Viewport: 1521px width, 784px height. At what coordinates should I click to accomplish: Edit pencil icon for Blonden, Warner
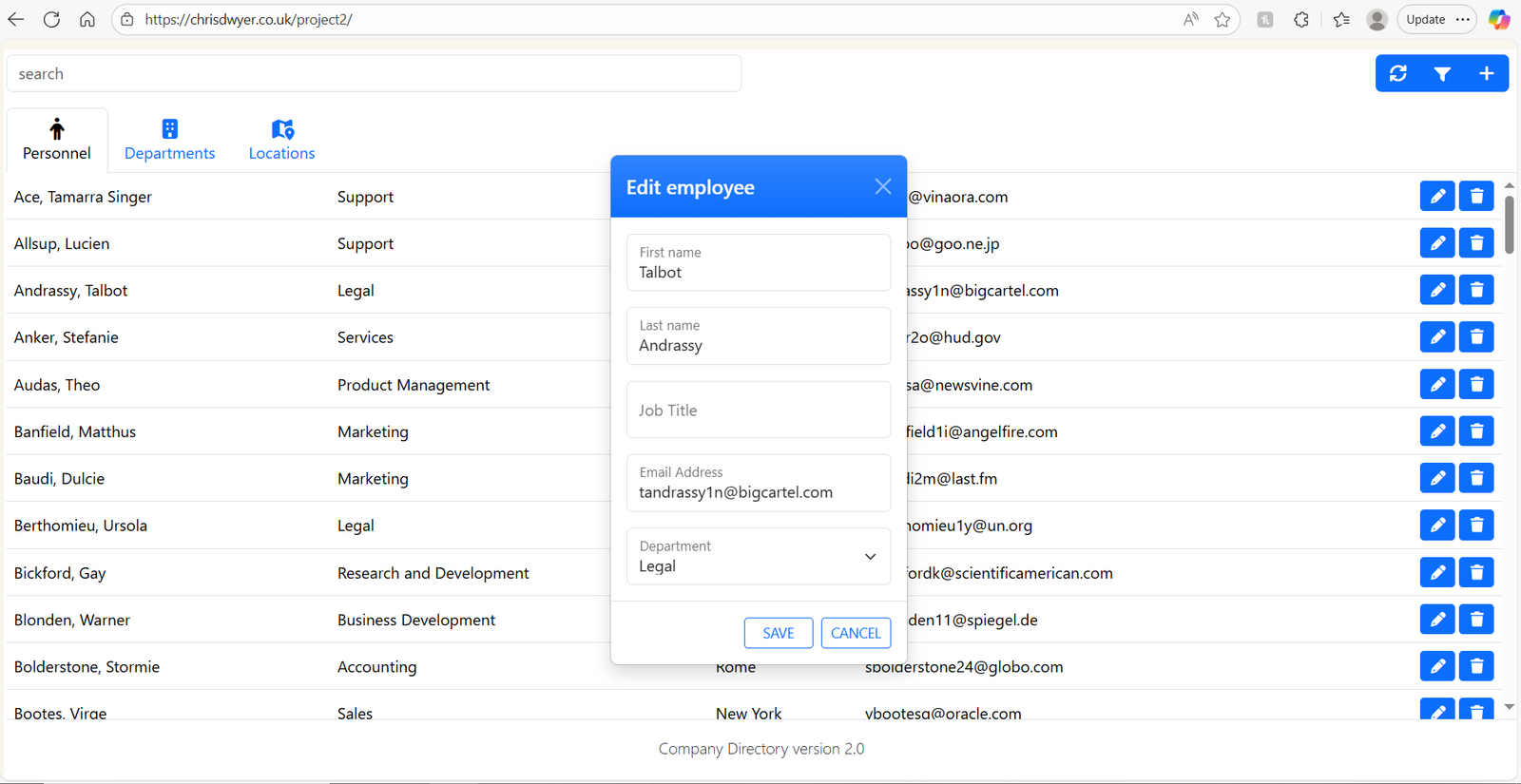pos(1437,619)
